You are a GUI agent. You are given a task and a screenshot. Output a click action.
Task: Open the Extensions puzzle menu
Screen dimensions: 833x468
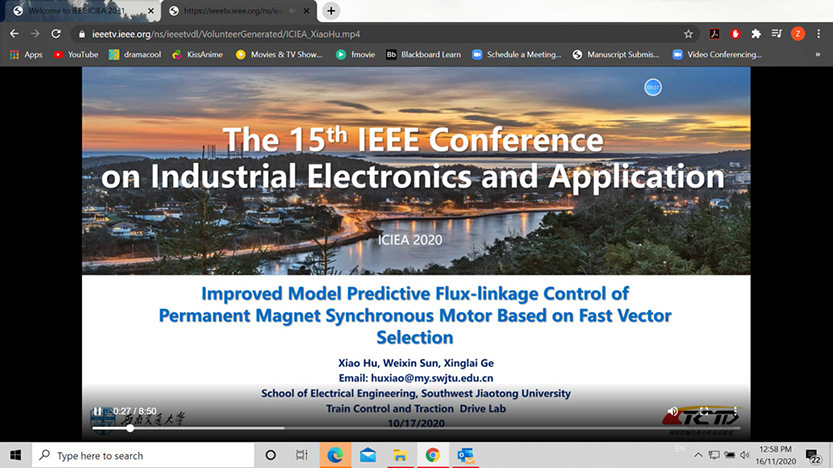[x=756, y=34]
